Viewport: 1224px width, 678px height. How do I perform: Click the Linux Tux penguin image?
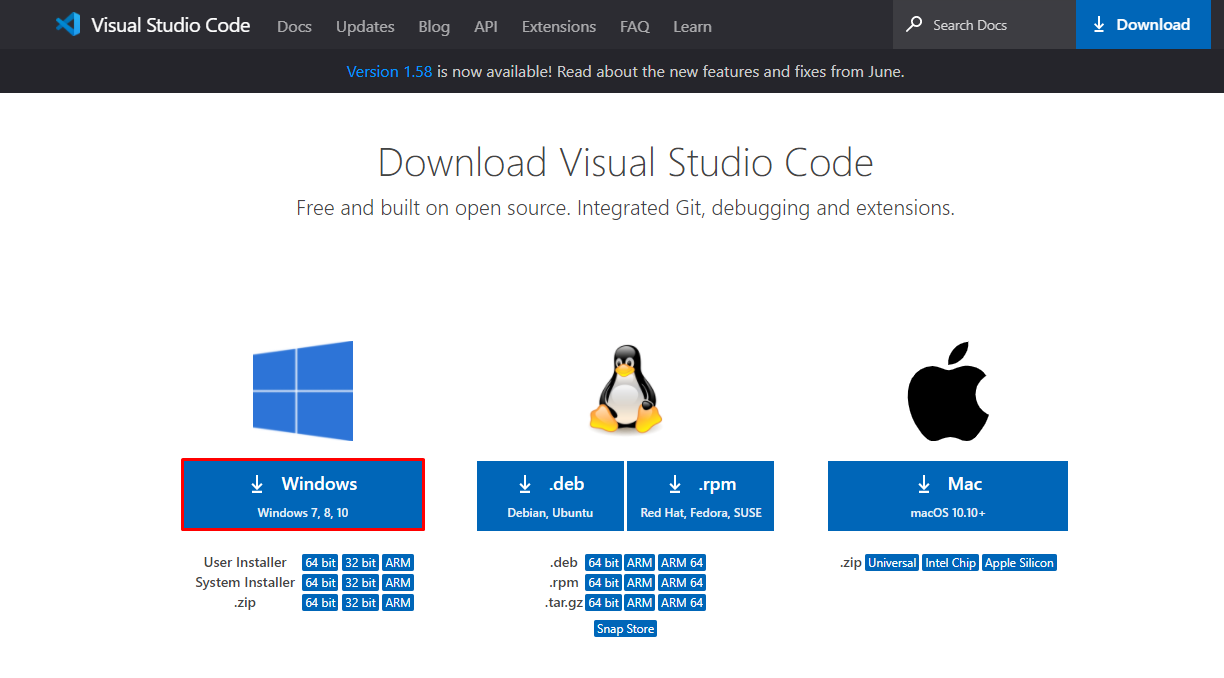point(625,389)
